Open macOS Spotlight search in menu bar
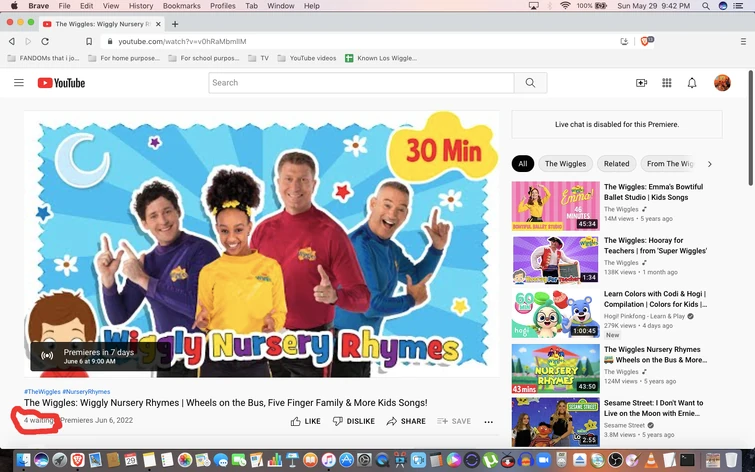 (705, 6)
